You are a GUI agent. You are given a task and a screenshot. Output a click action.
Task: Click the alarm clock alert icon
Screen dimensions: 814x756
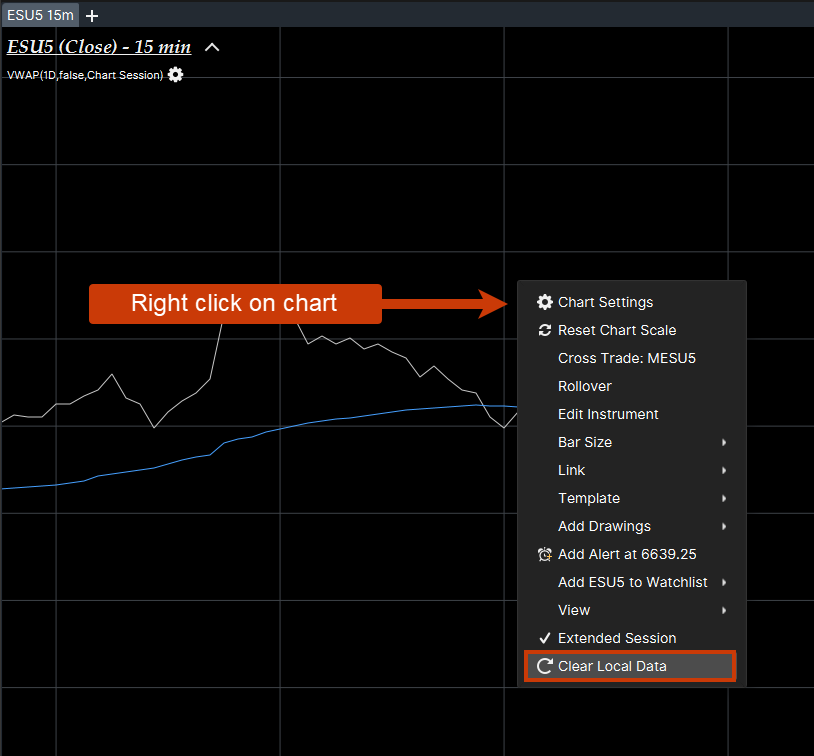coord(544,554)
